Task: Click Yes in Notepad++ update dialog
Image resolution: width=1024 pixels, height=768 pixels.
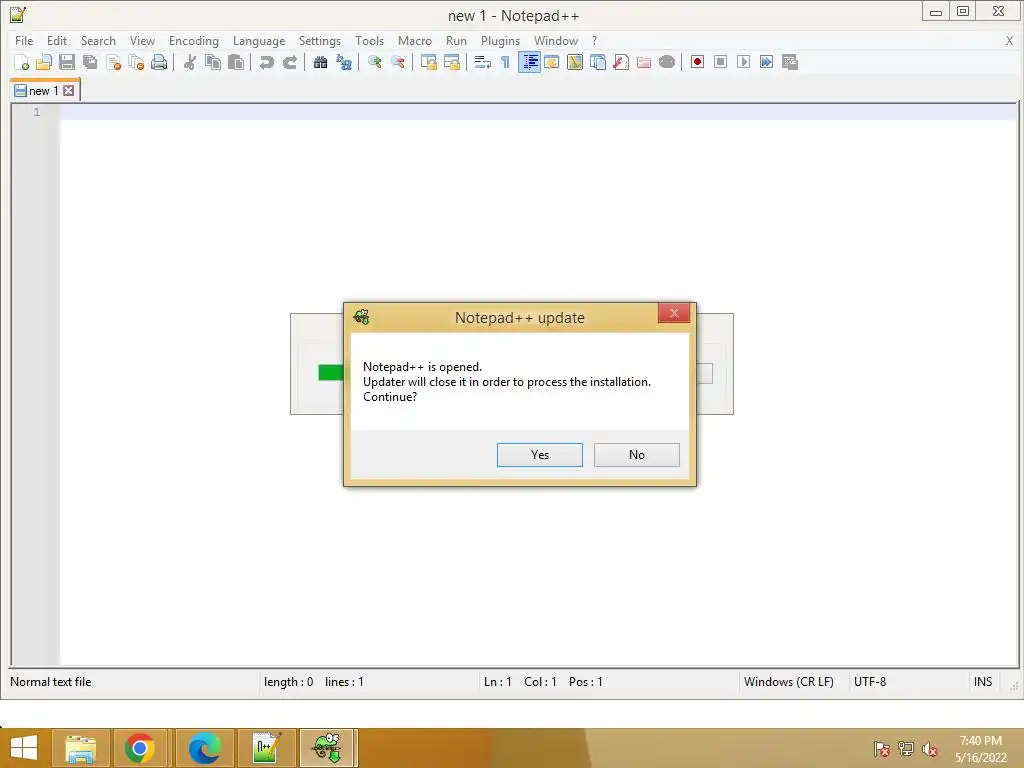Action: point(539,455)
